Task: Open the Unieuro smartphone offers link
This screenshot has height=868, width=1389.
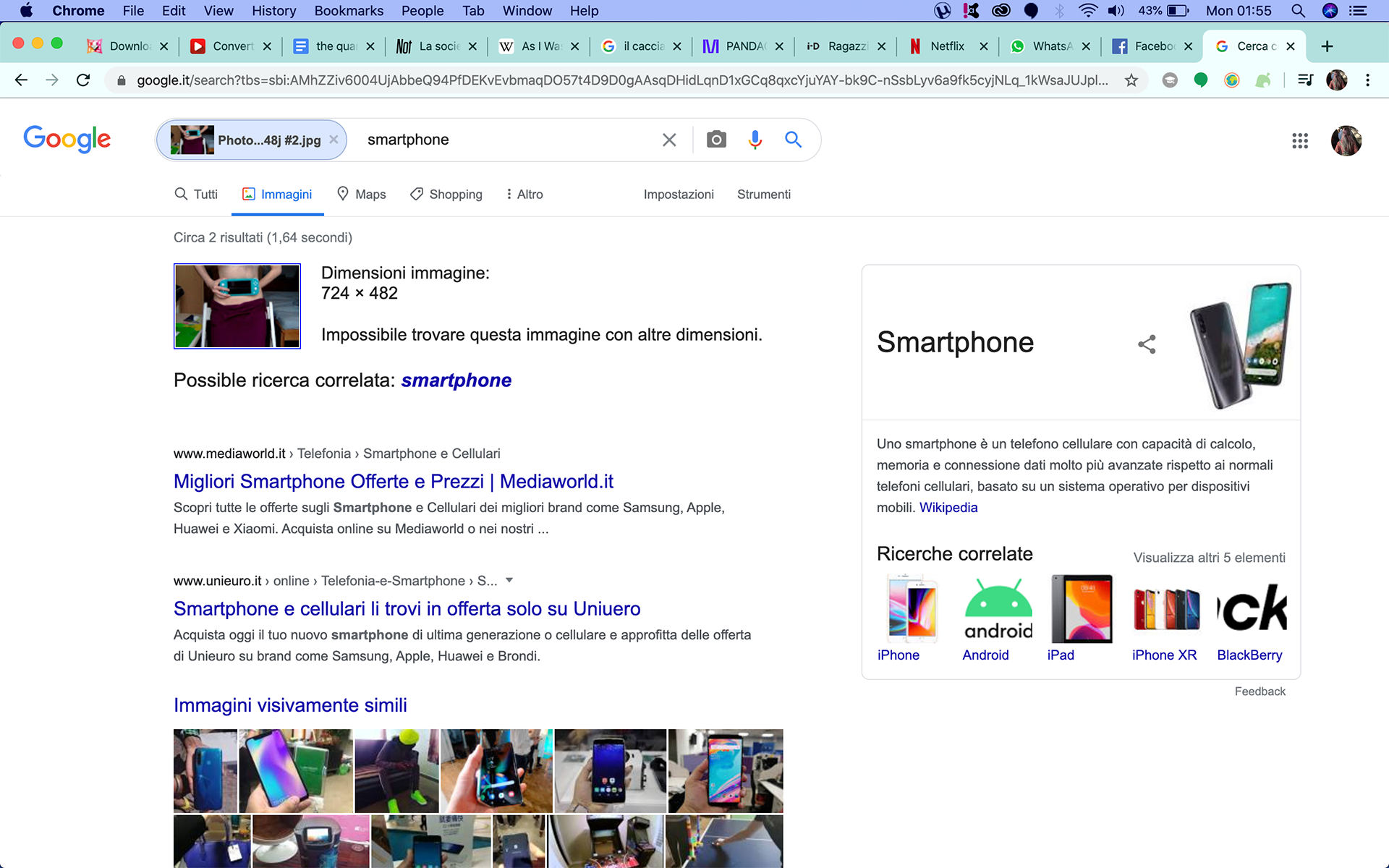Action: click(407, 608)
